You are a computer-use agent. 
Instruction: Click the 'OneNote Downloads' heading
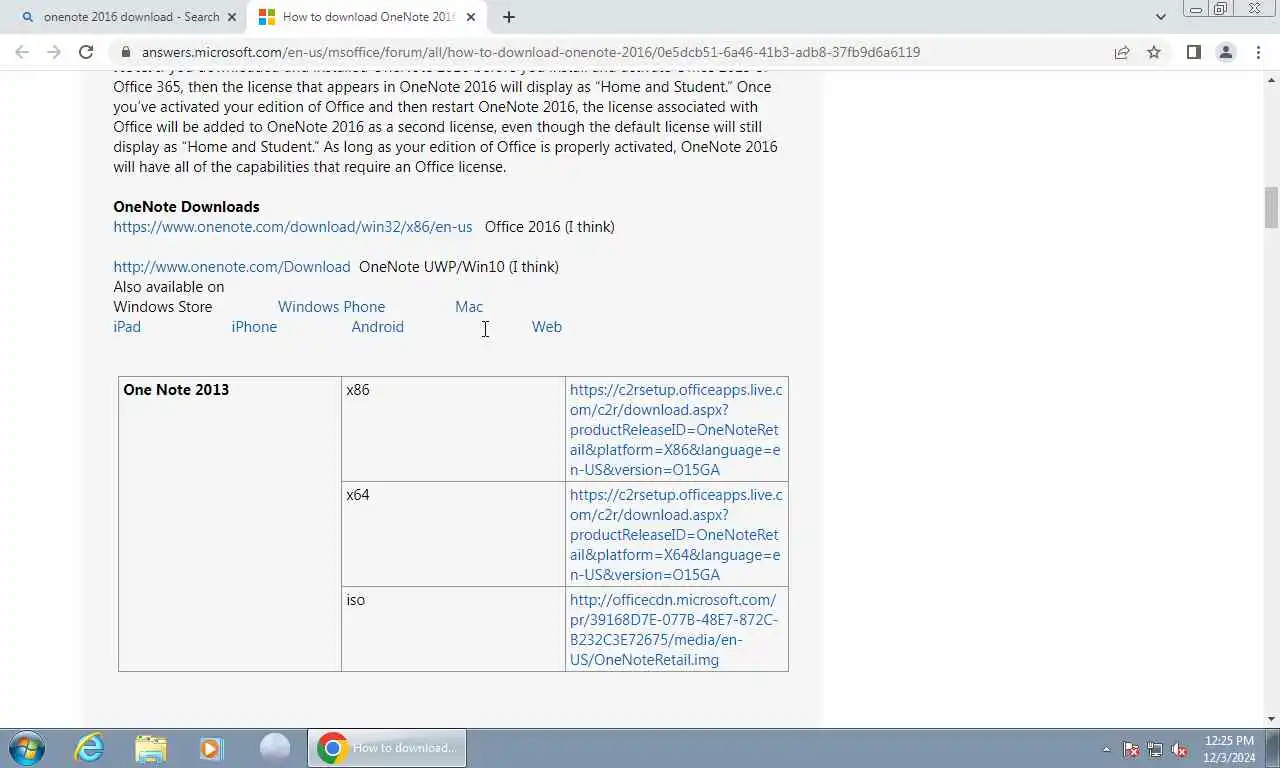186,207
